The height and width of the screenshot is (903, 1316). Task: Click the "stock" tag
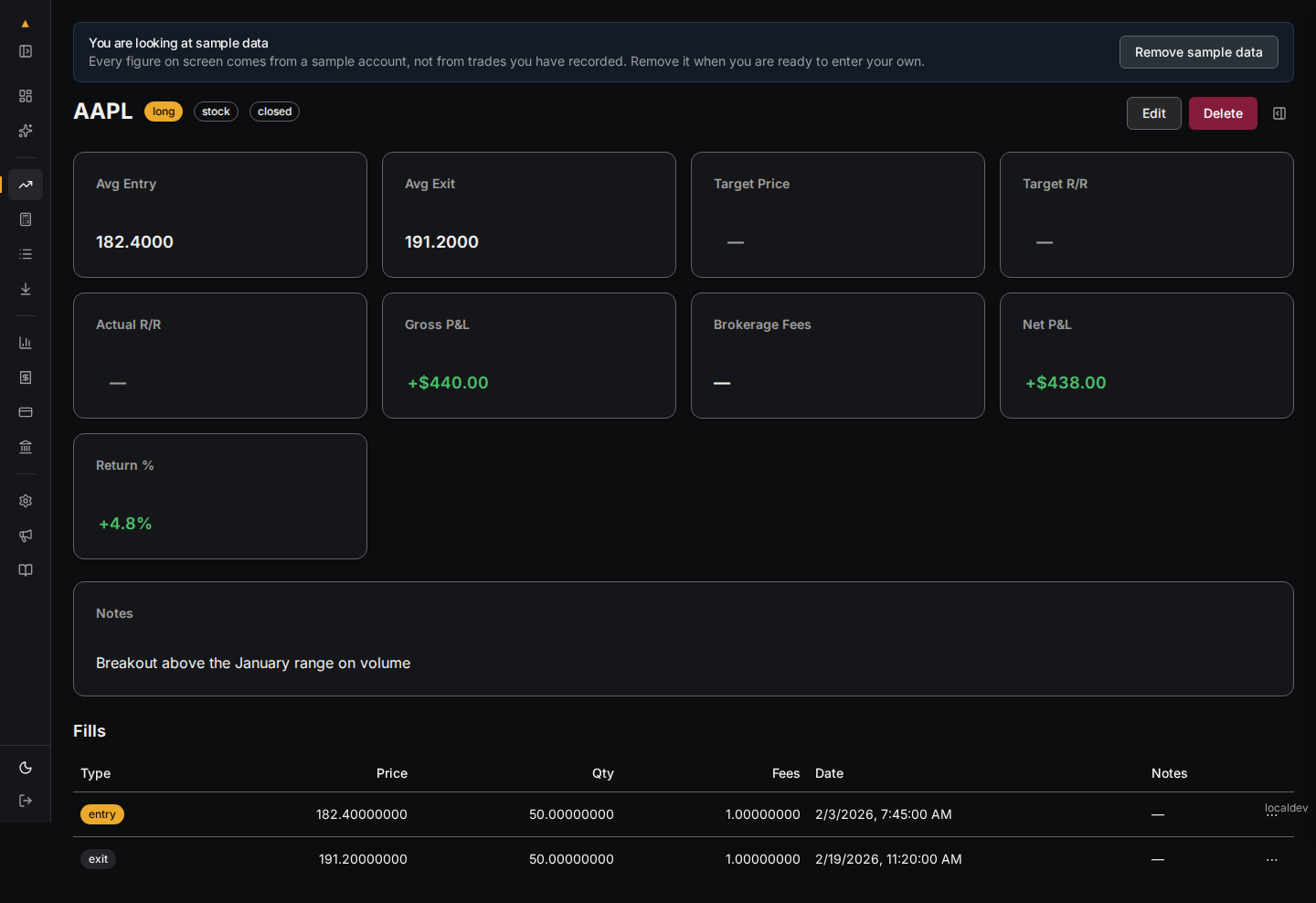pos(216,112)
